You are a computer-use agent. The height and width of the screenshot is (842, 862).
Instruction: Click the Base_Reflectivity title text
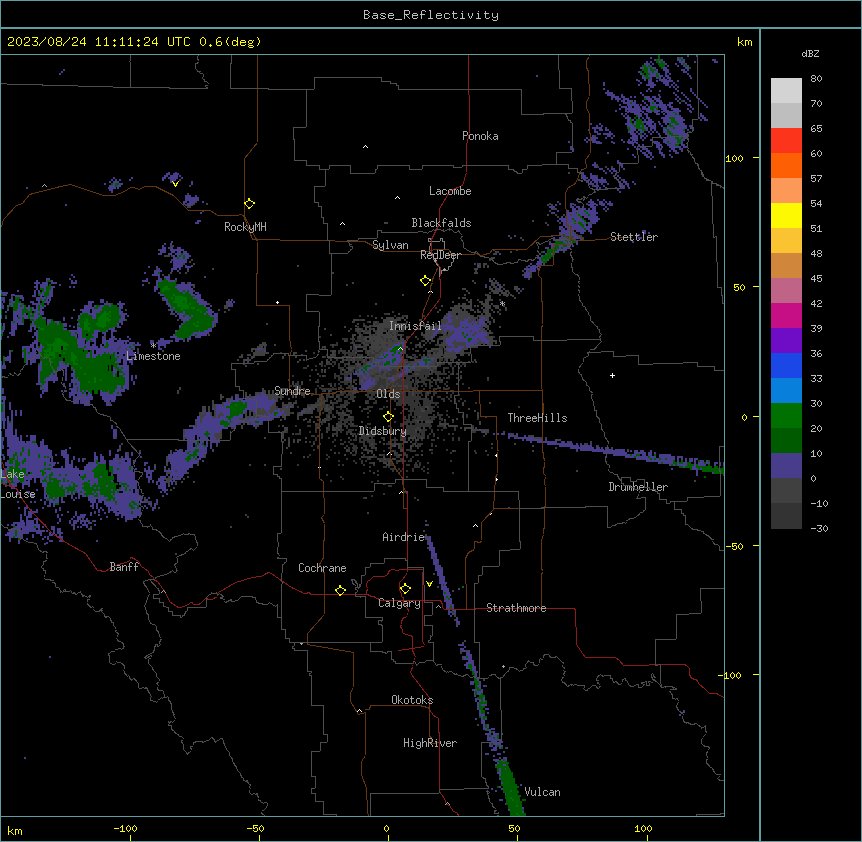(x=431, y=15)
